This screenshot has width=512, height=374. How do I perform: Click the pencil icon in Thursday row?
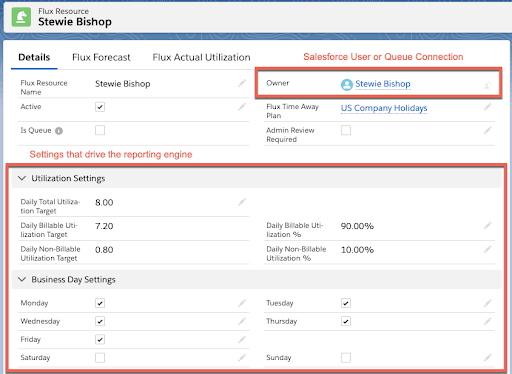coord(488,321)
